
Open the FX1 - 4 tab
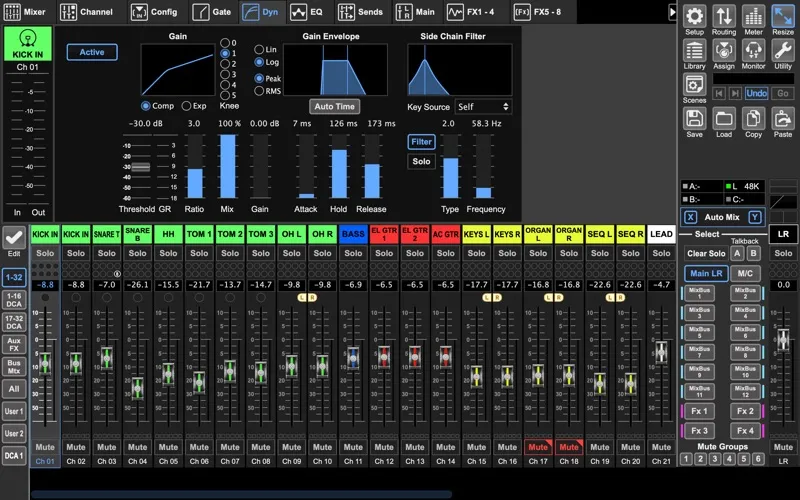click(471, 12)
